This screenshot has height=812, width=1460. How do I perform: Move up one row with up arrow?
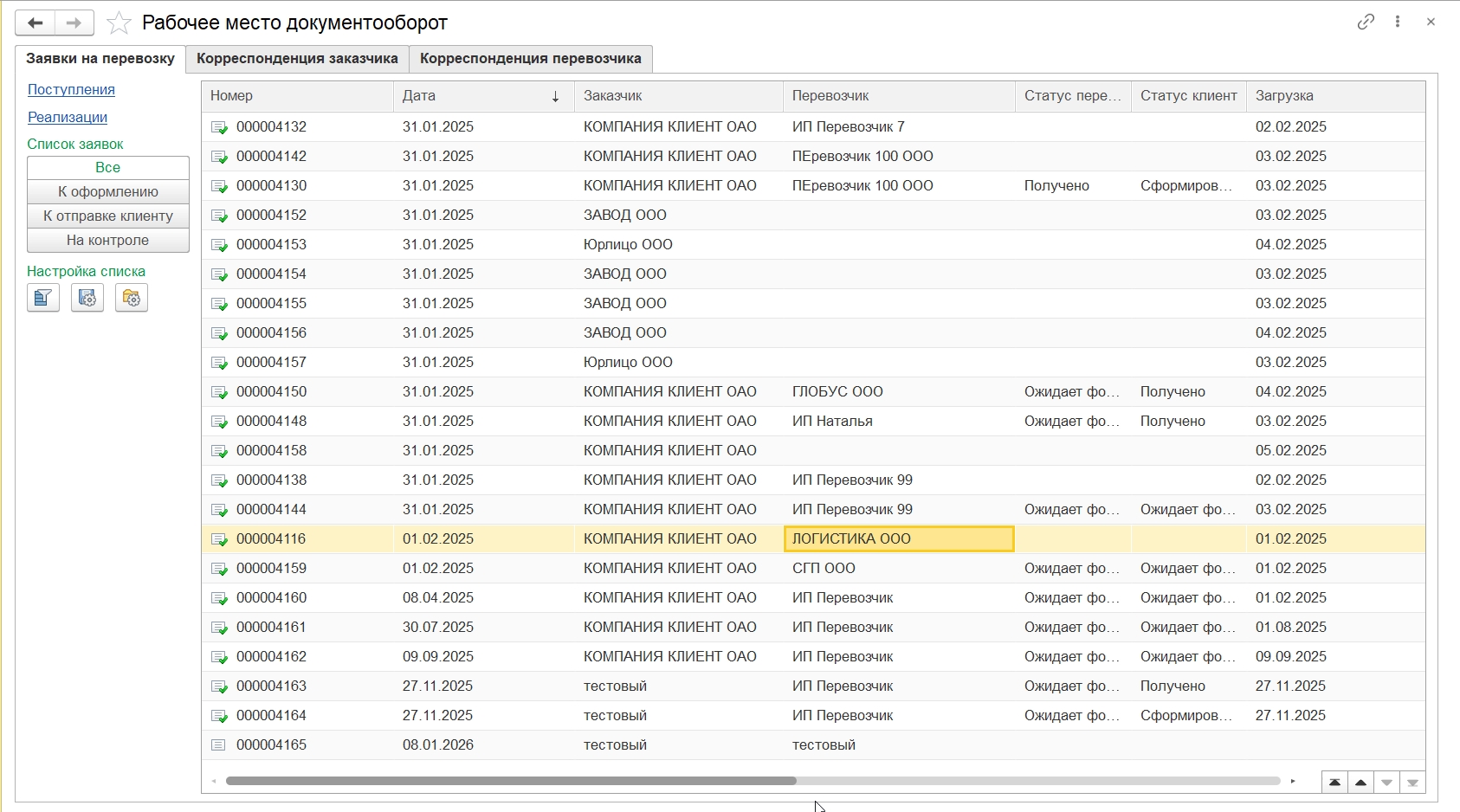(1360, 783)
